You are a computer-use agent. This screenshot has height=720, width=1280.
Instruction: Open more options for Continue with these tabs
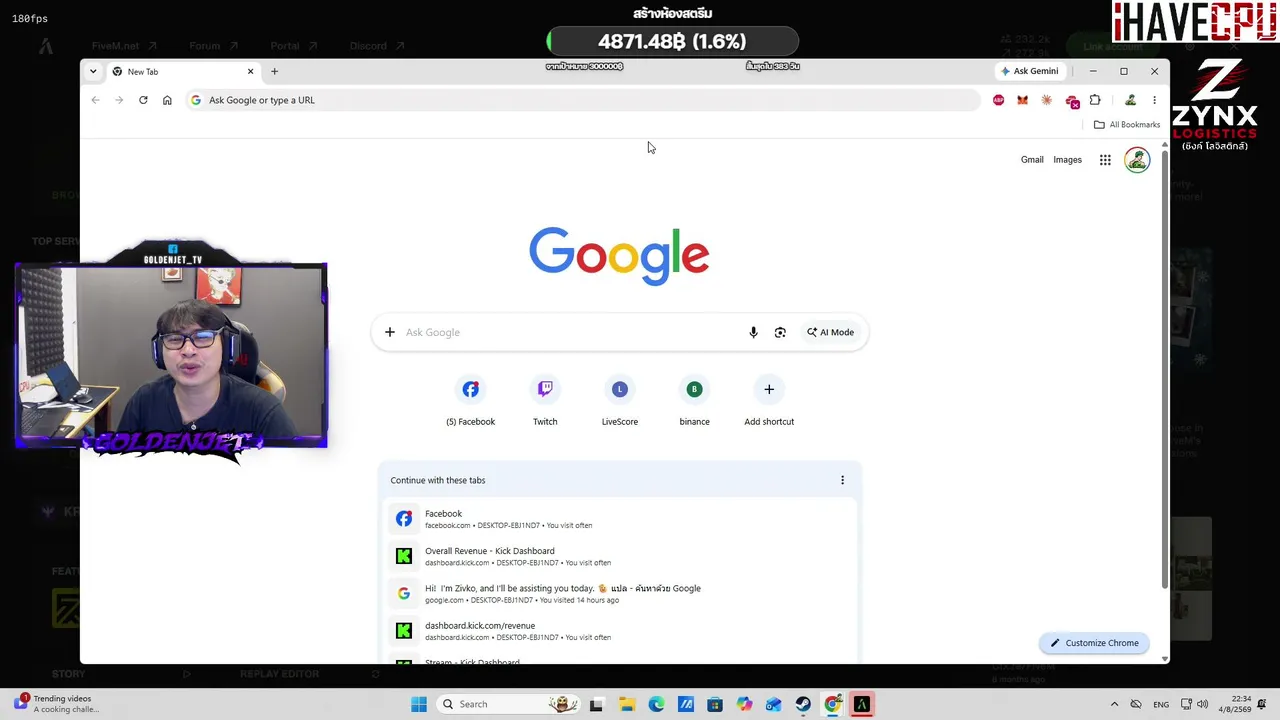point(842,480)
